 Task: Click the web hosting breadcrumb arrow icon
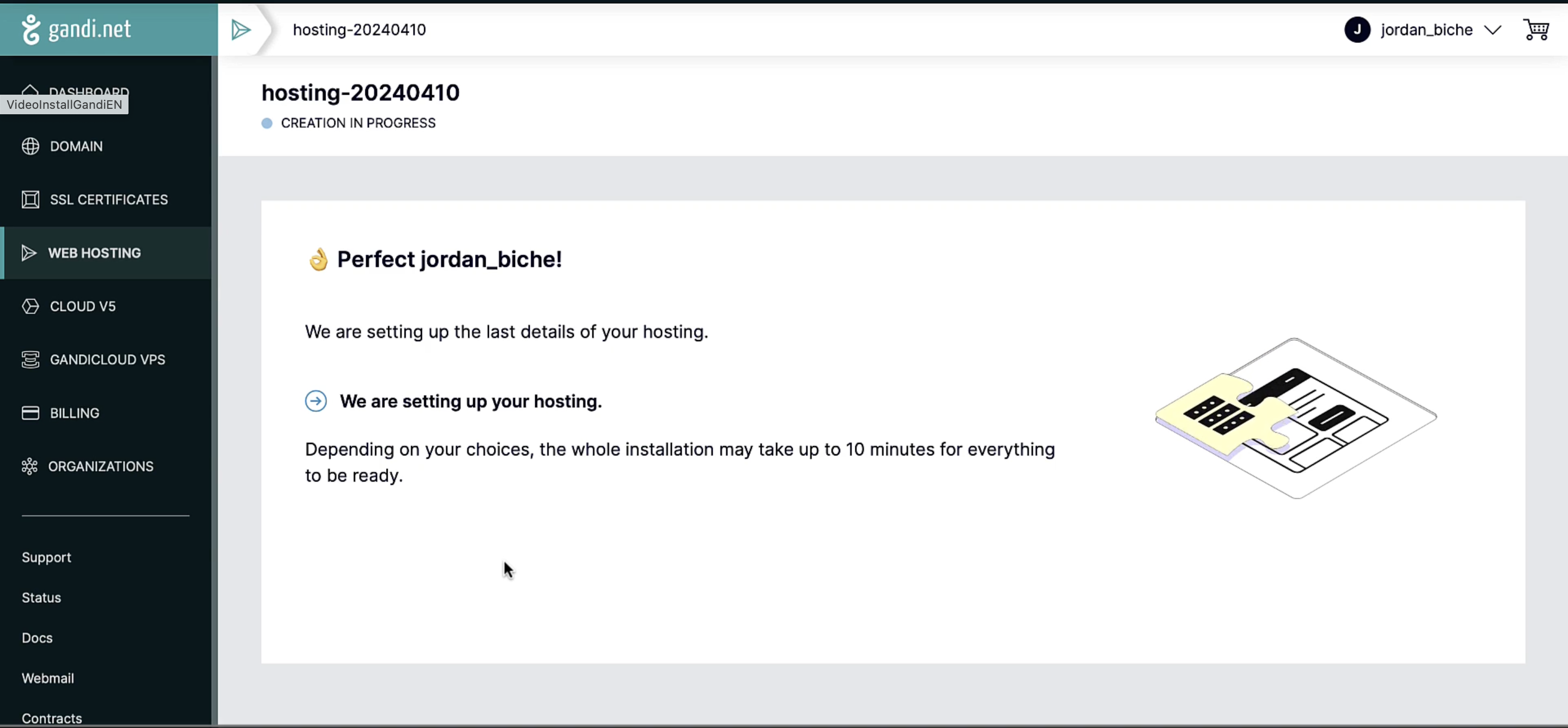[241, 29]
